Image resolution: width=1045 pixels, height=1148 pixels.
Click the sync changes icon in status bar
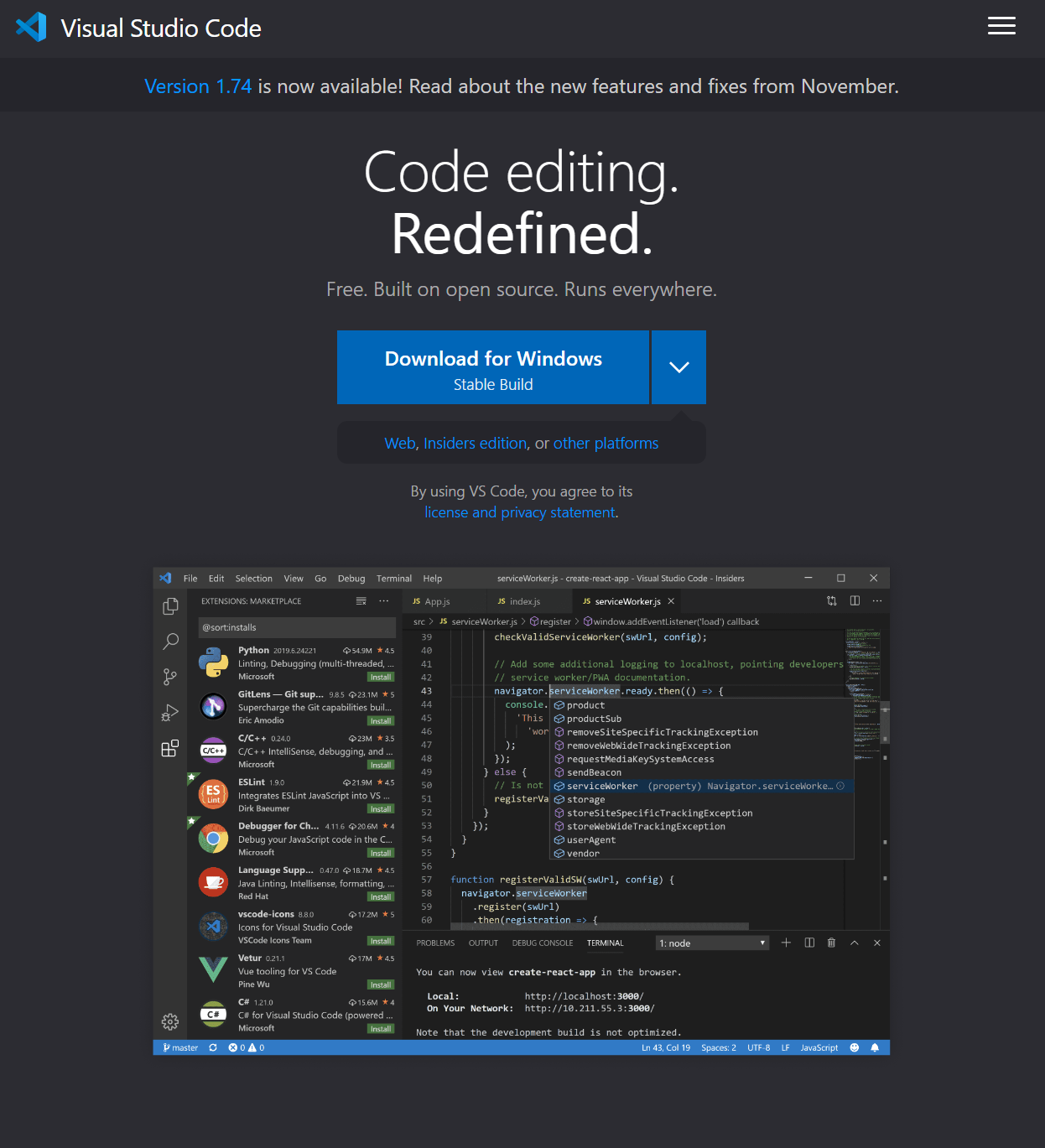coord(213,1047)
